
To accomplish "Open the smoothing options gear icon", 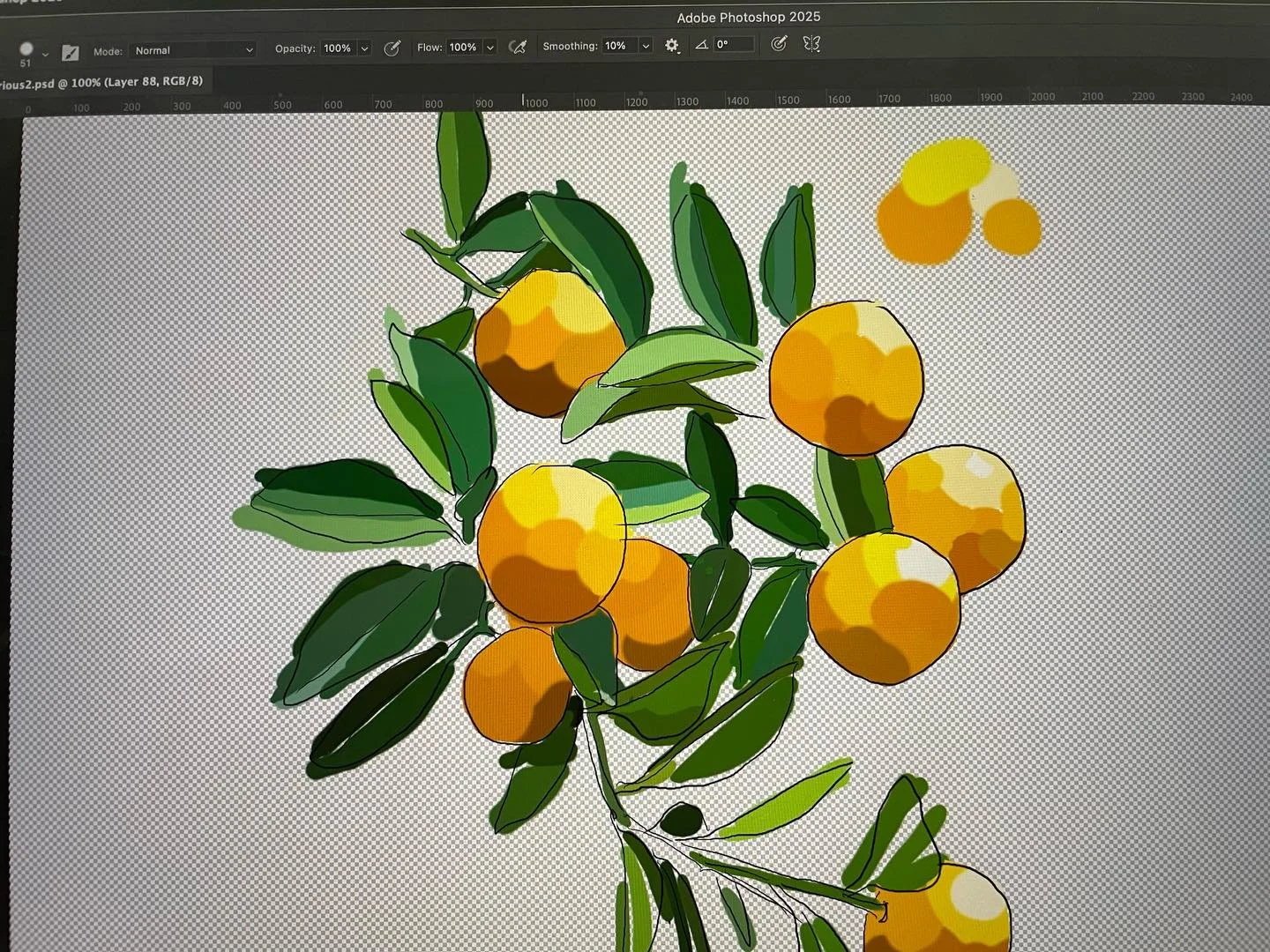I will (x=672, y=45).
